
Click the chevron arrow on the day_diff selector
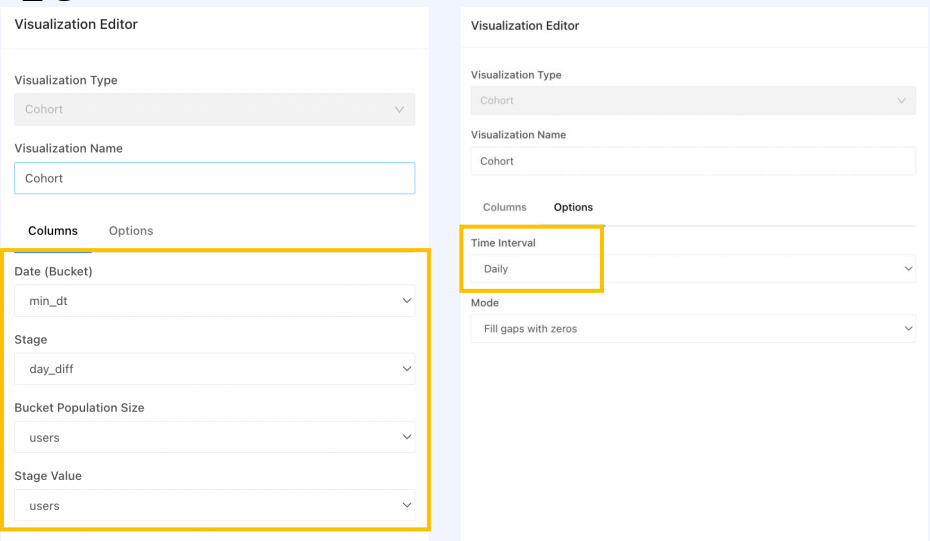pyautogui.click(x=407, y=369)
